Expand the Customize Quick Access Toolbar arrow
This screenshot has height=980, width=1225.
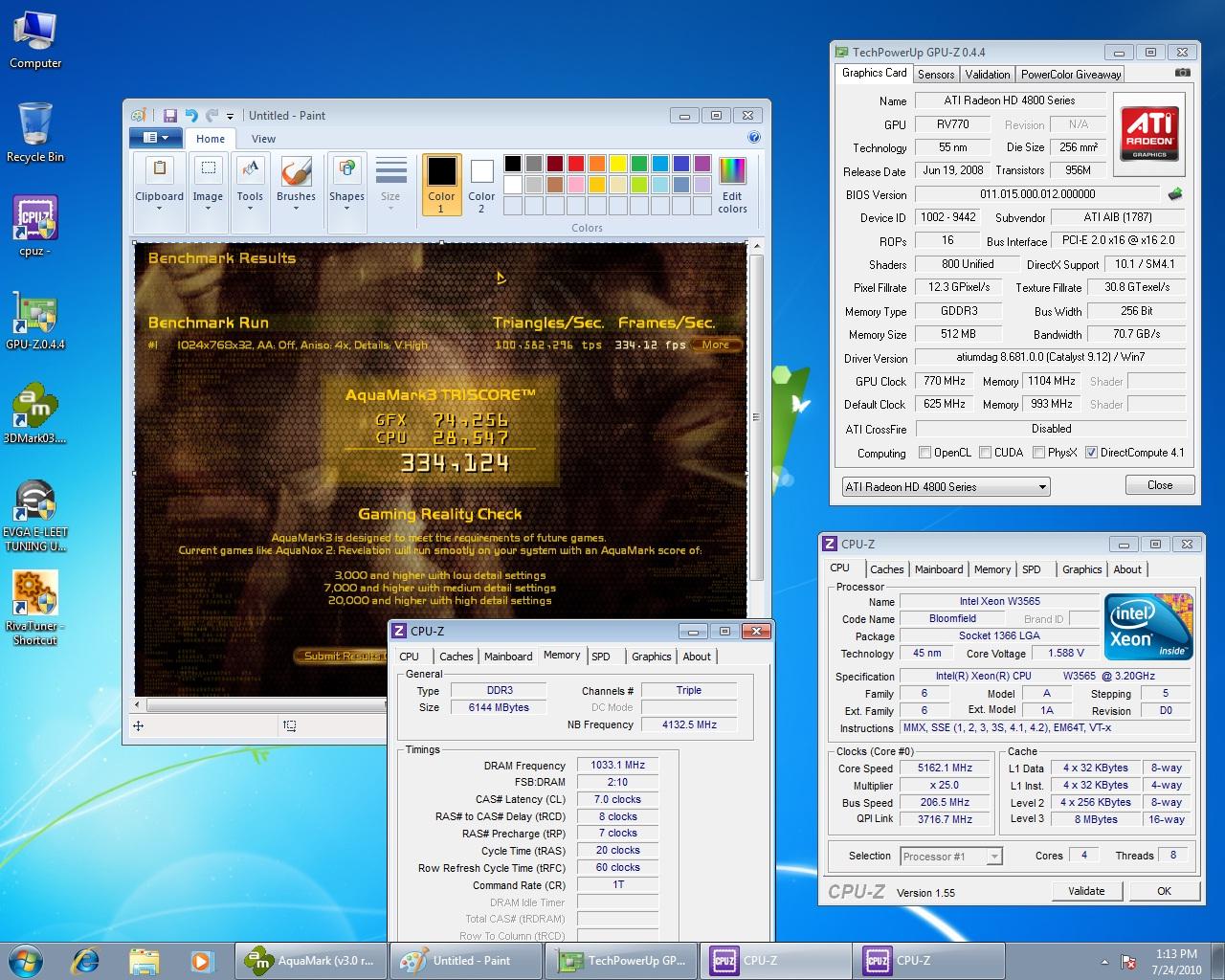pos(230,117)
